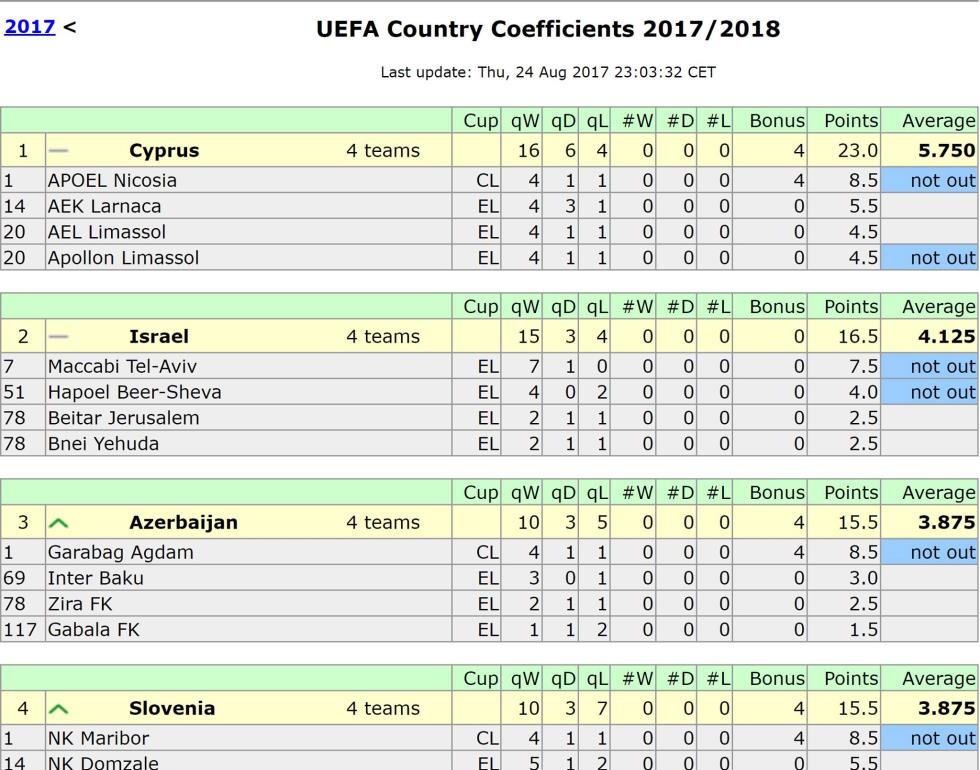Click the 'not out' cell for Hapoel Beer-Sheva

point(929,392)
